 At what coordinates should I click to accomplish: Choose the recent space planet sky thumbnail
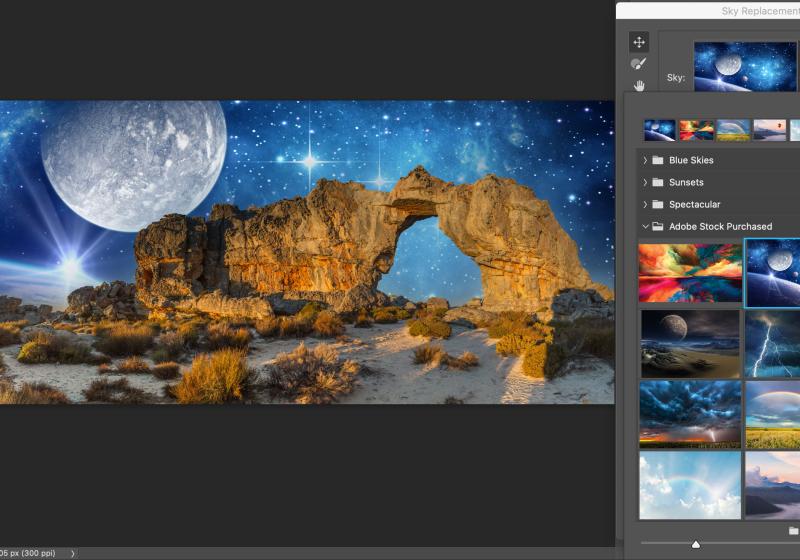660,131
